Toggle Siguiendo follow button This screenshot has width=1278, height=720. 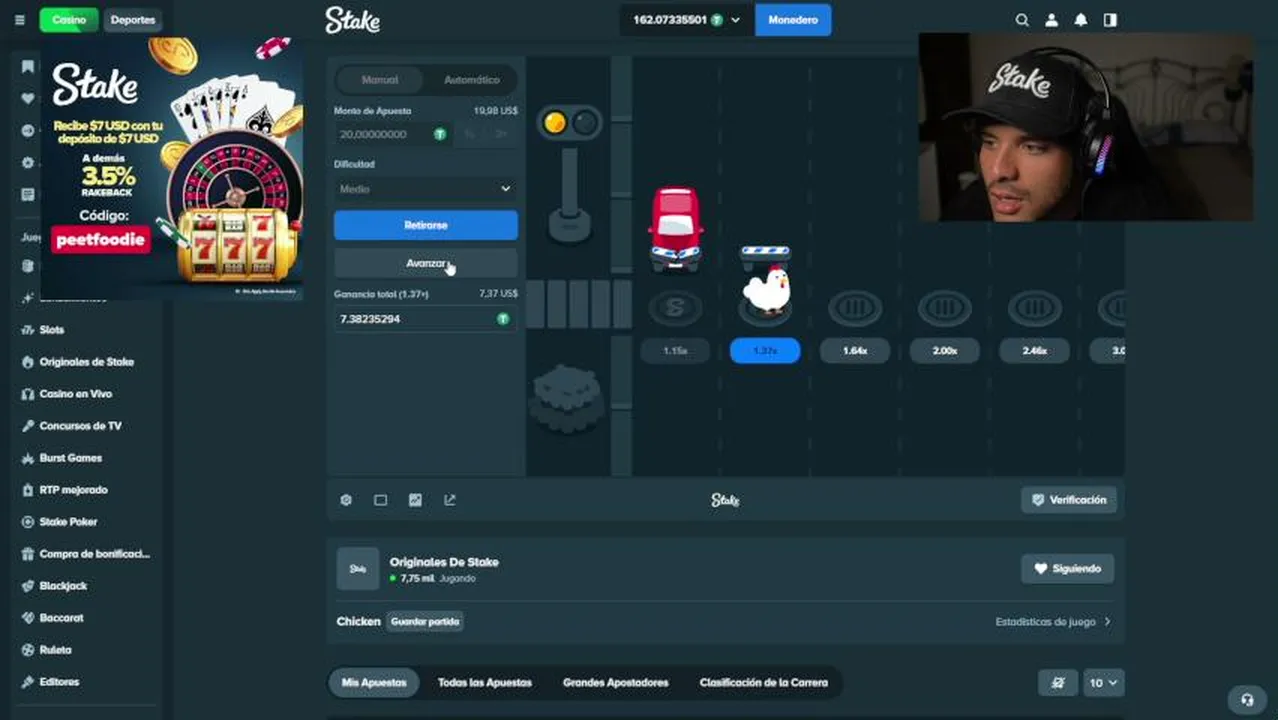coord(1067,569)
